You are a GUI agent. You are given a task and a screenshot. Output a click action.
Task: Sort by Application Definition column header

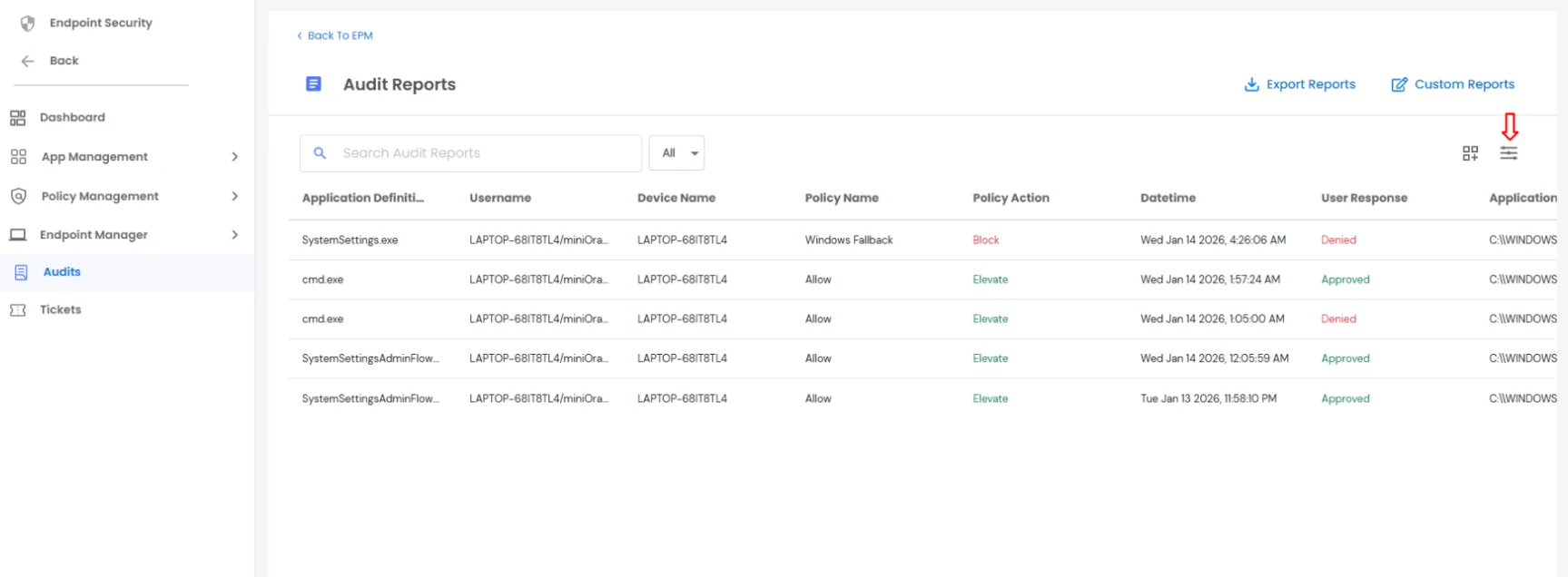(363, 198)
